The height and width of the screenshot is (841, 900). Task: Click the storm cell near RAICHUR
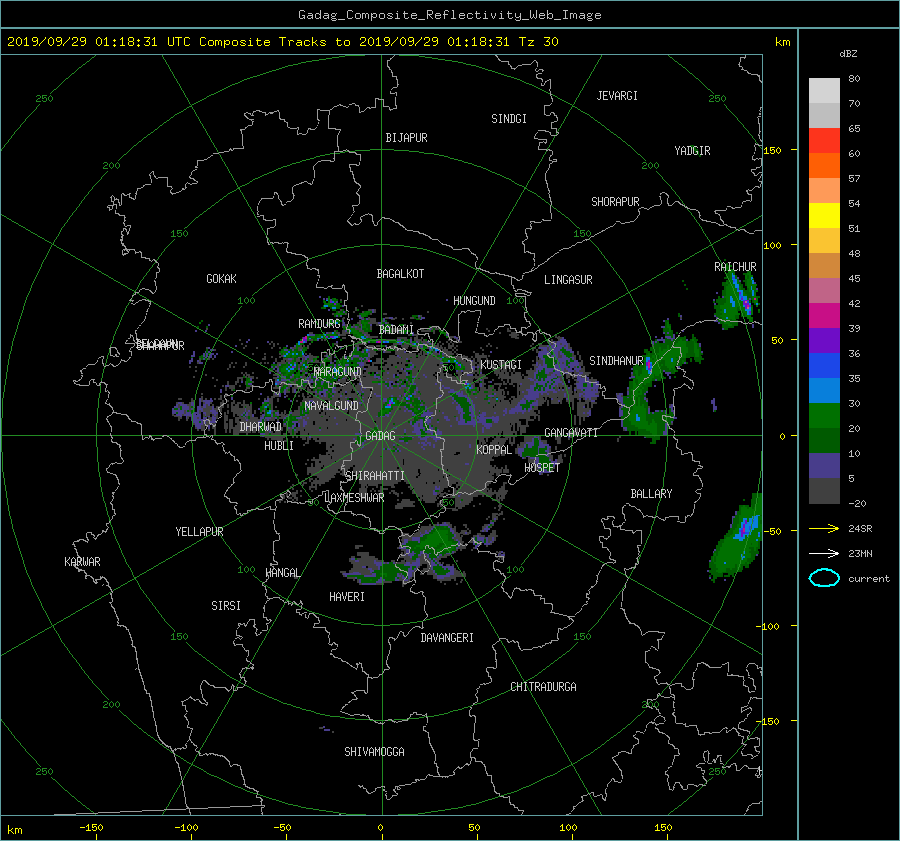[x=737, y=299]
